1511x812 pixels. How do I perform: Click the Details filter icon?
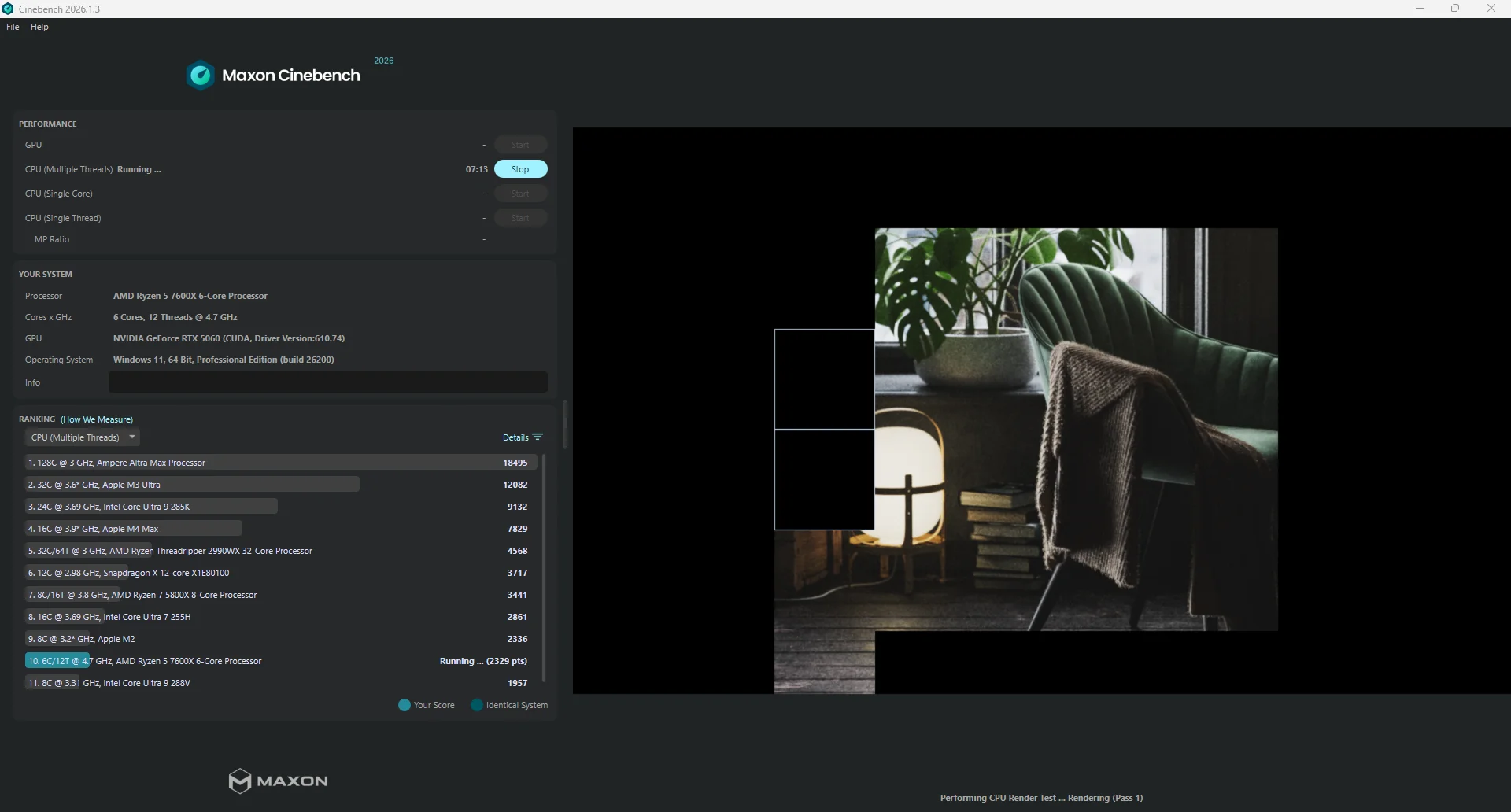538,437
